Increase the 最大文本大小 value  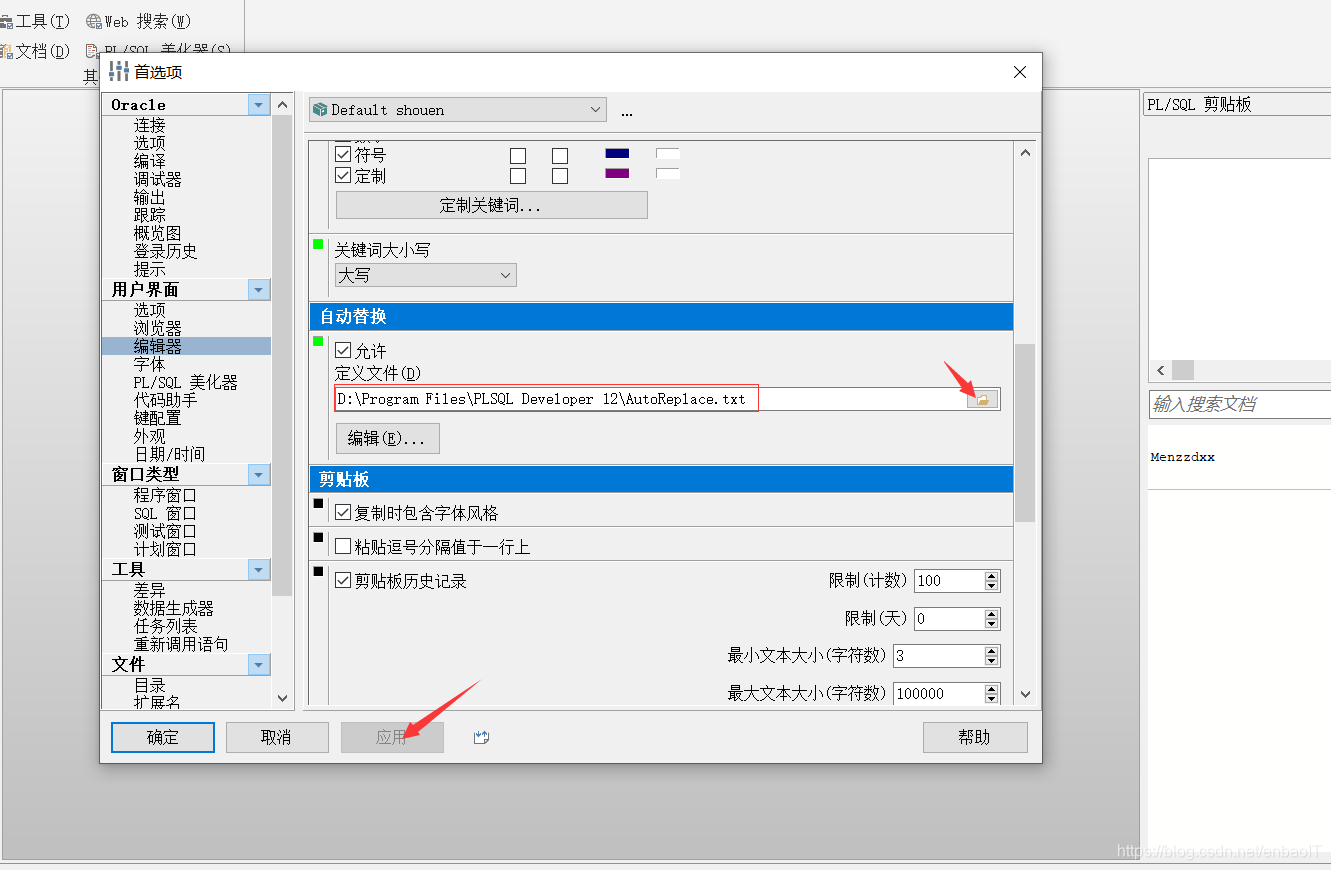pyautogui.click(x=992, y=688)
